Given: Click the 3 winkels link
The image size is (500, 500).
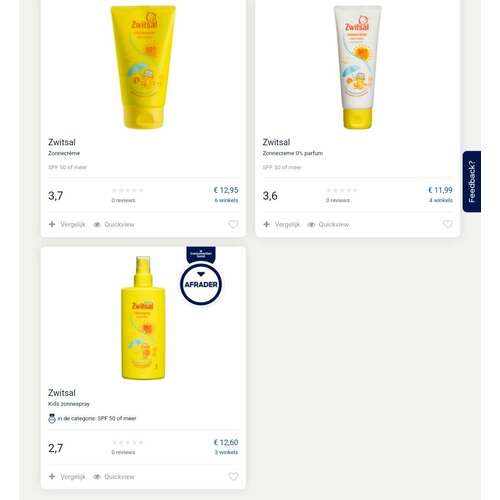Looking at the screenshot, I should point(226,452).
